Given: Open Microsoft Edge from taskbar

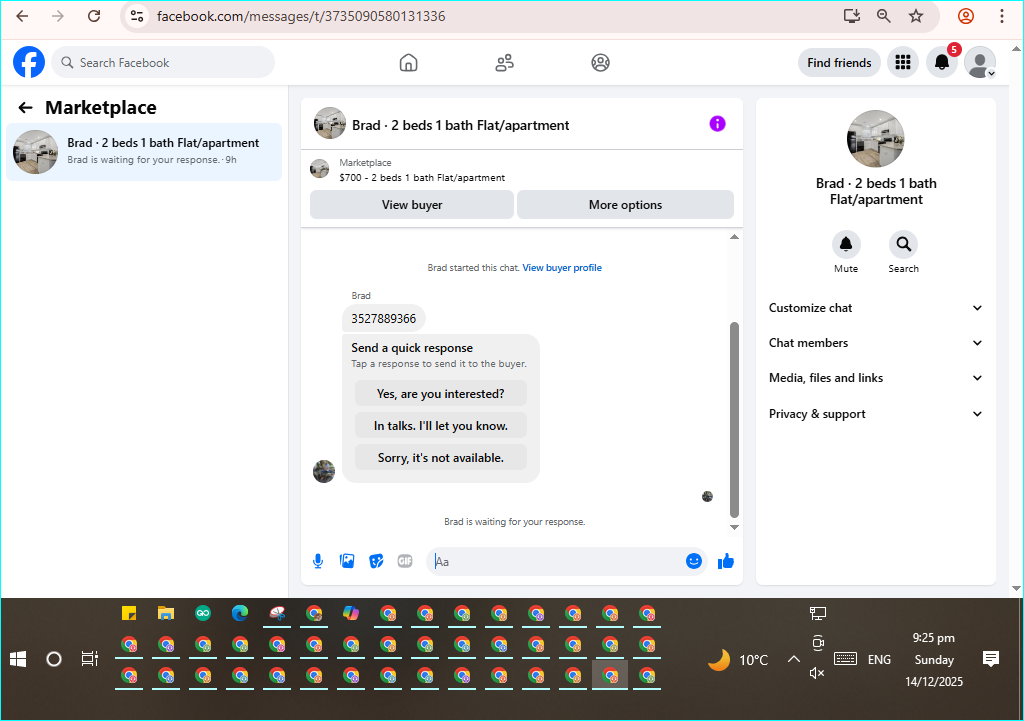Looking at the screenshot, I should [x=240, y=613].
